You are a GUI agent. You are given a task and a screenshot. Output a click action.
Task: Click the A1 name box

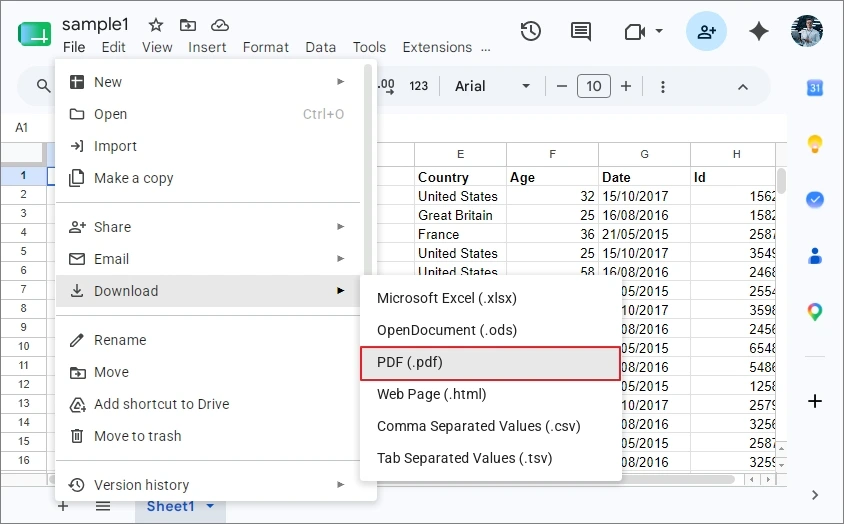click(x=22, y=128)
